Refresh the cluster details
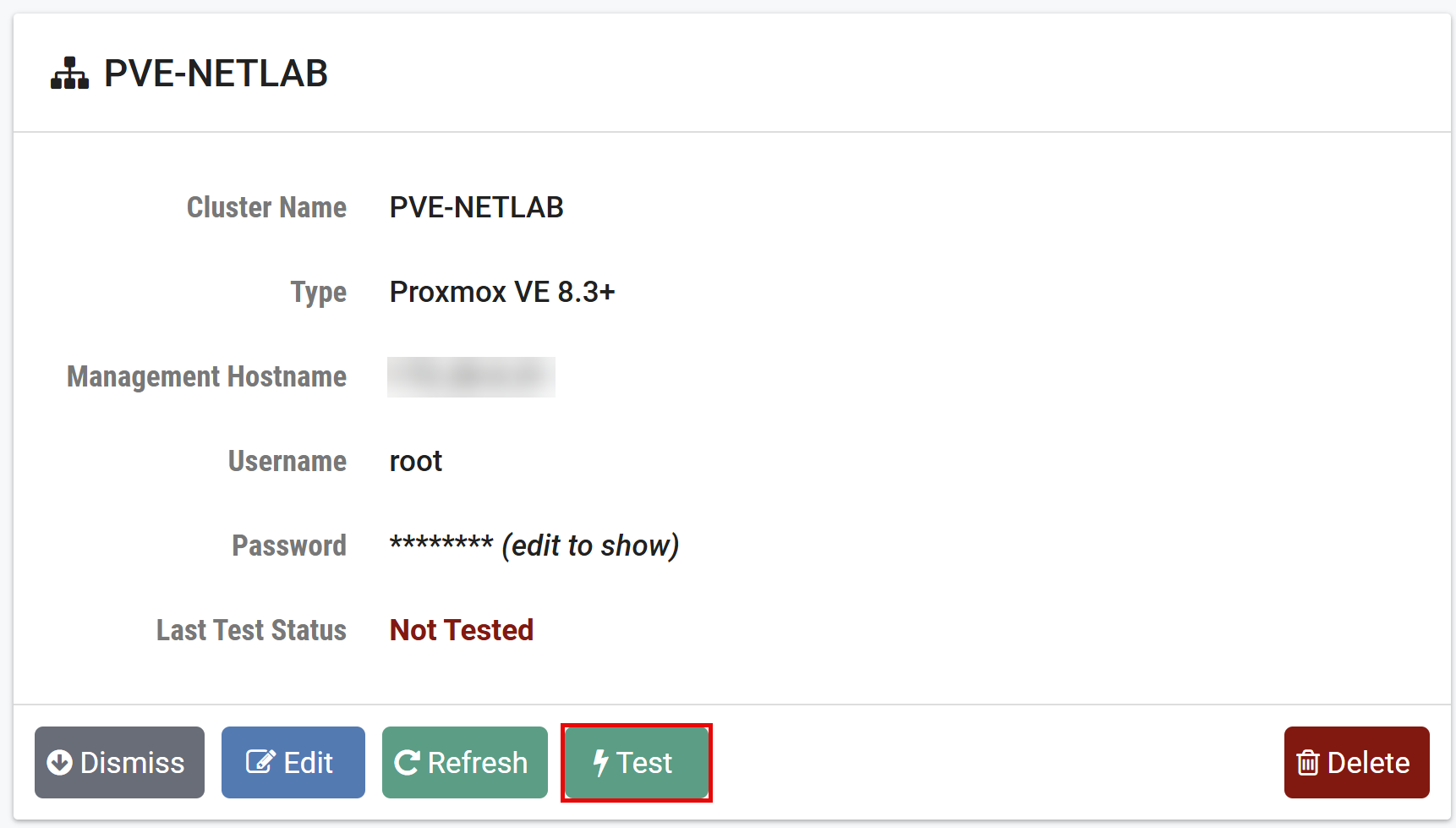 click(464, 762)
